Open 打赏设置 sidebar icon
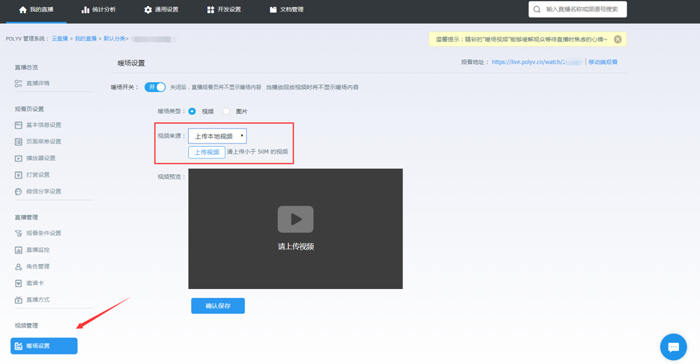The height and width of the screenshot is (364, 700). click(18, 175)
